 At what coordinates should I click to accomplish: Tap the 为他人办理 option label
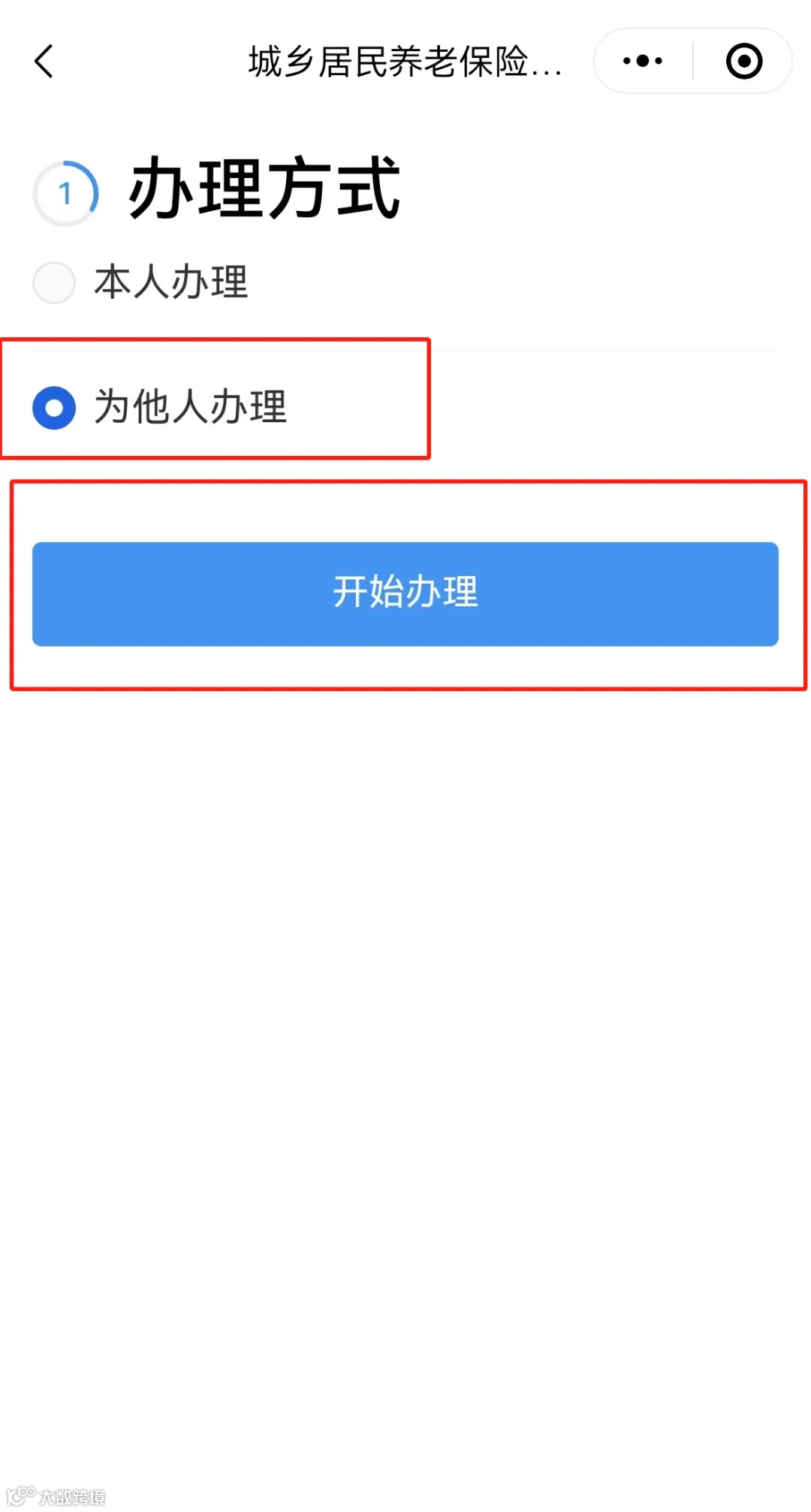191,407
